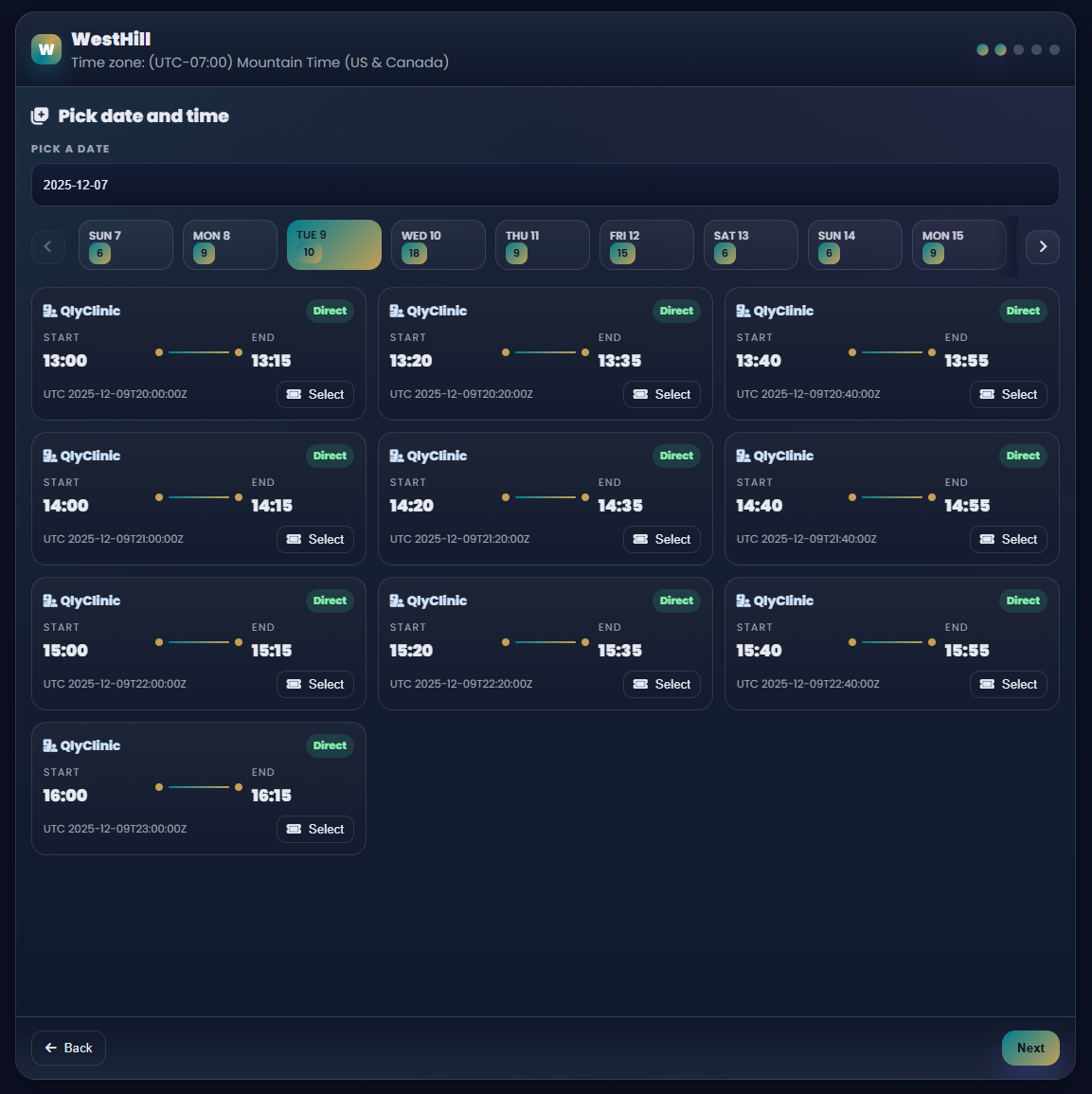
Task: Click the clinic icon on the 14:20 slot card
Action: pos(397,456)
